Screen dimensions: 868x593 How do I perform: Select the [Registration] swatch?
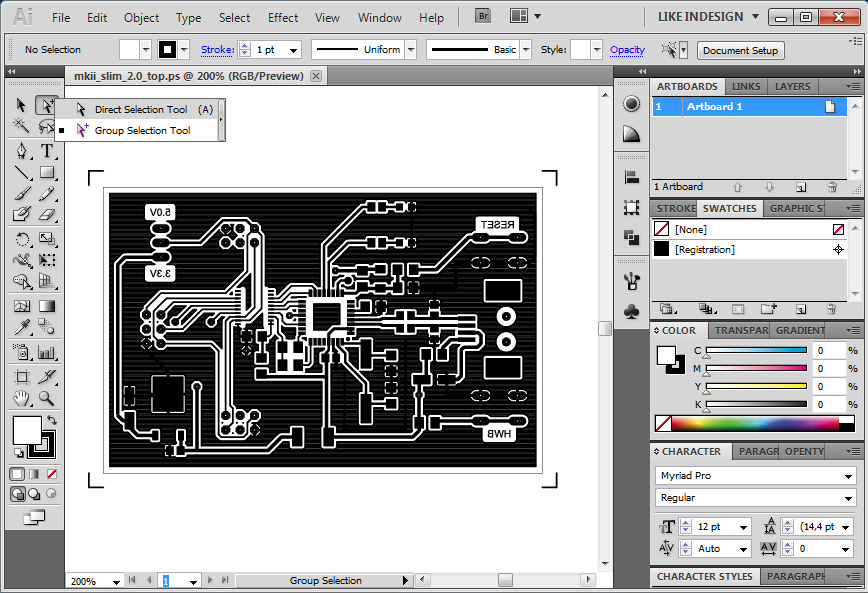749,250
